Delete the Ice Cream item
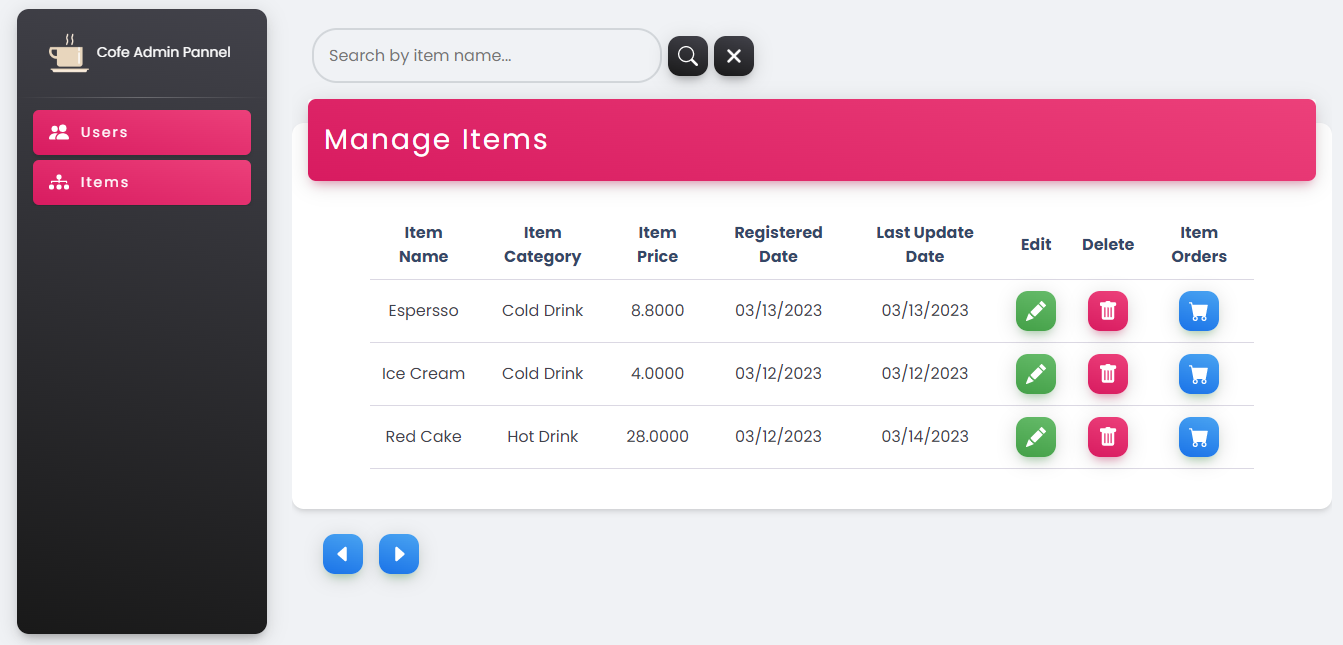 point(1107,374)
